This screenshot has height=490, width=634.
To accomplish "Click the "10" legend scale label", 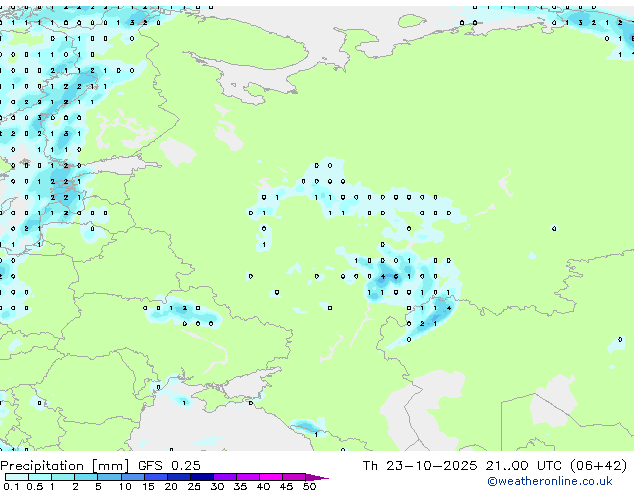I will (125, 486).
